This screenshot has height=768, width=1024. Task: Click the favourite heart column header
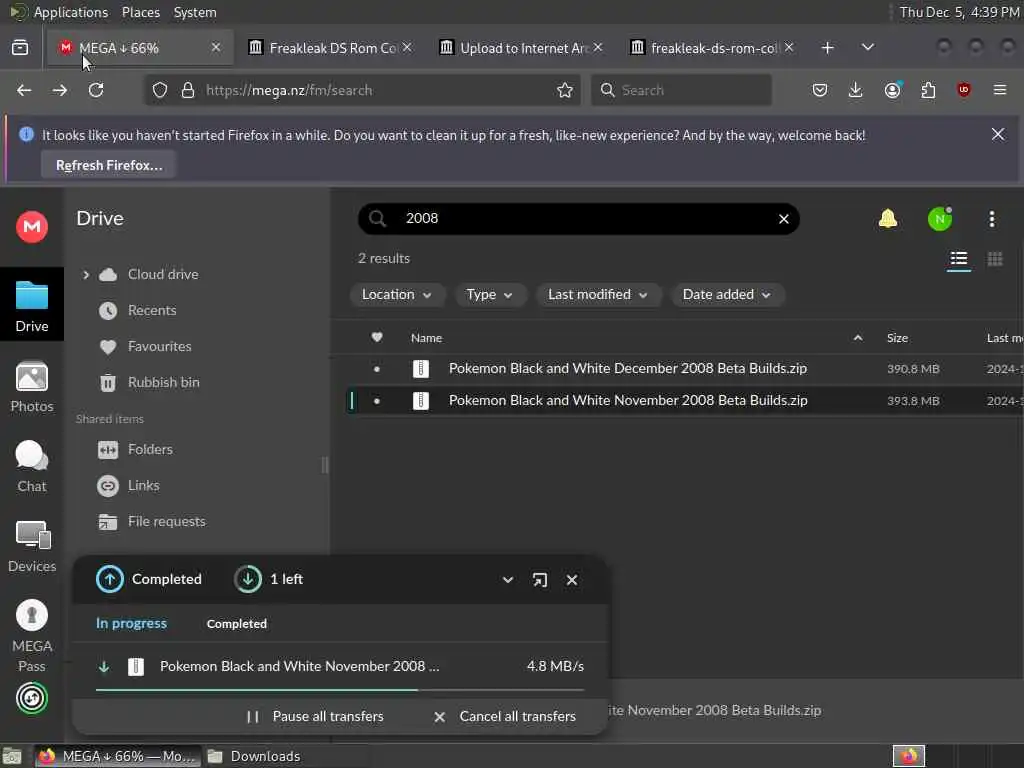377,338
